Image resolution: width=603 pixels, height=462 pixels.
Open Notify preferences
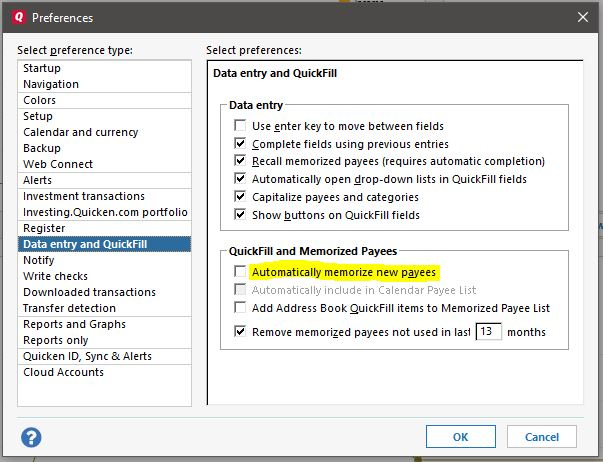point(104,260)
